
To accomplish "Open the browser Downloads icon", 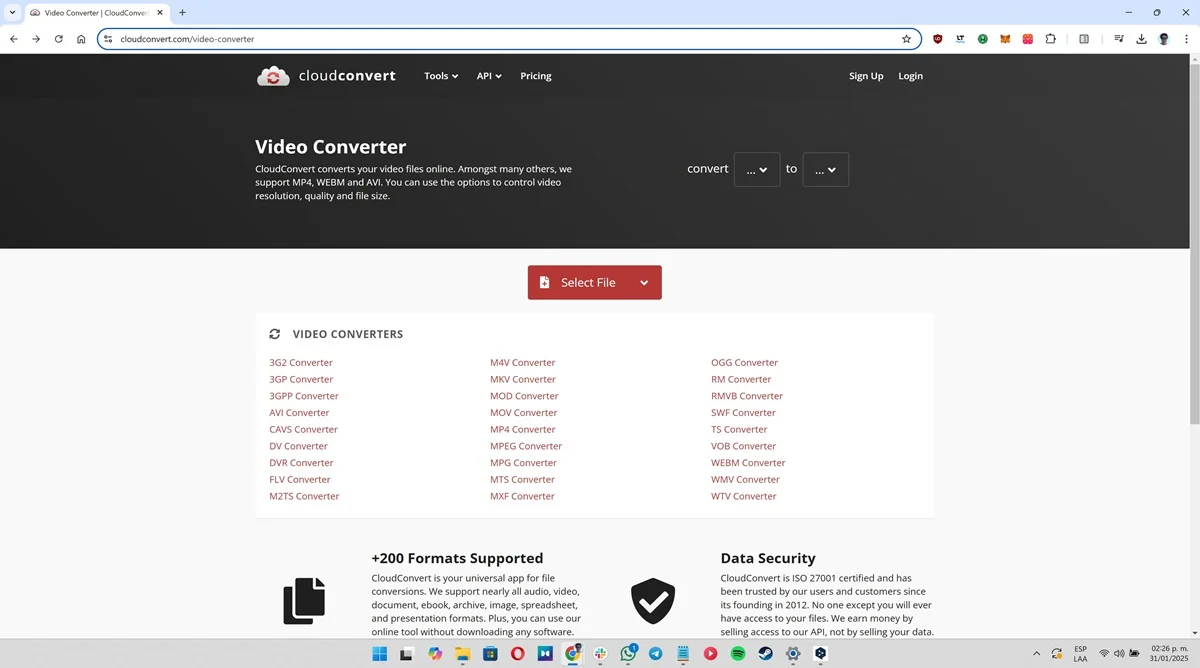I will [1141, 38].
